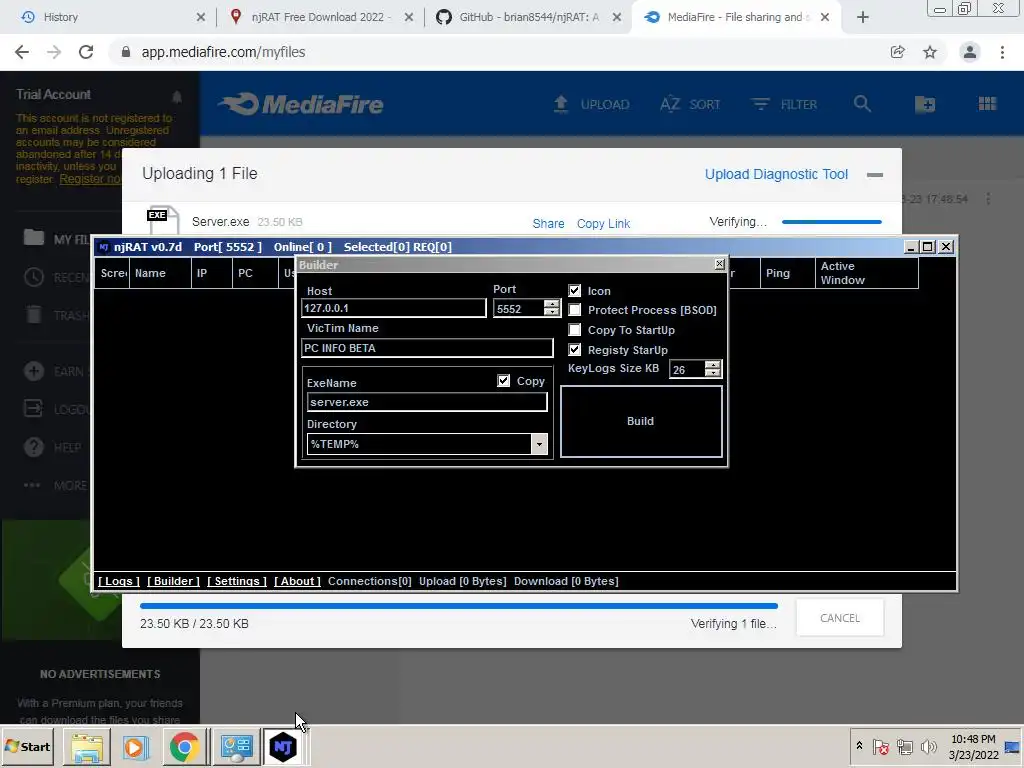Toggle the Copy checkbox next to ExeName
The height and width of the screenshot is (768, 1024).
tap(504, 381)
